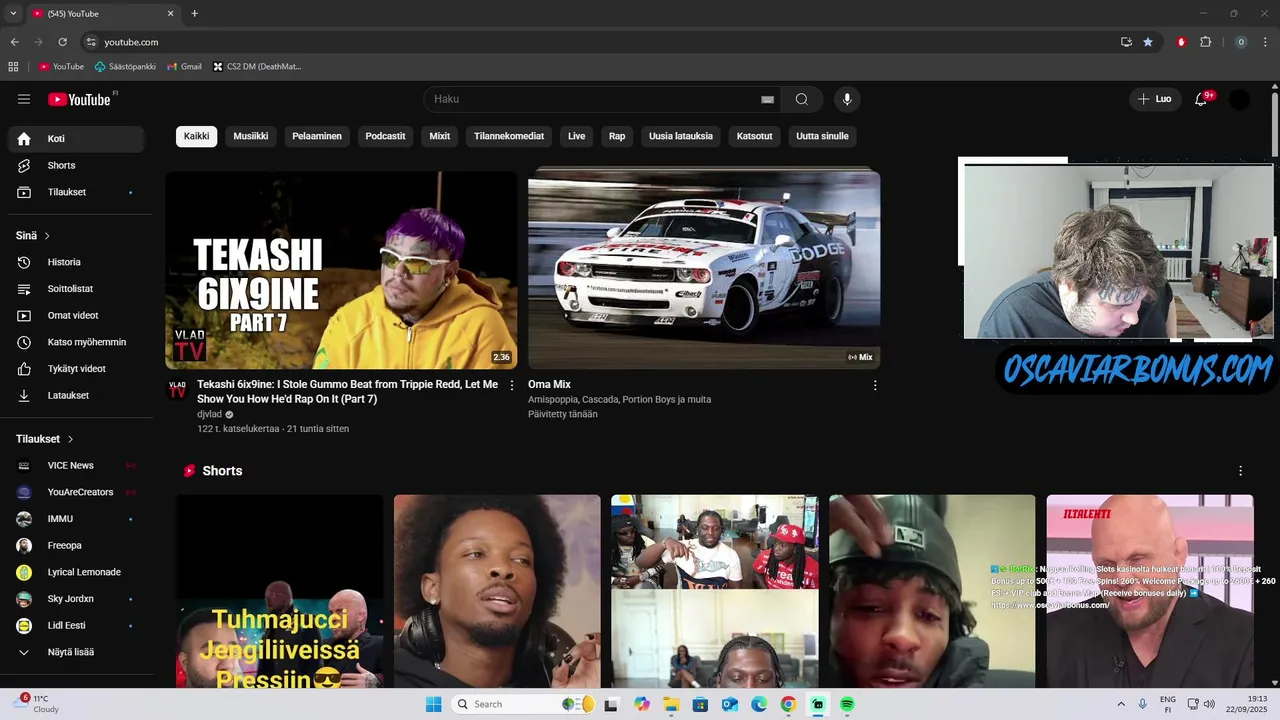Open account avatar menu
The width and height of the screenshot is (1280, 720).
tap(1239, 99)
